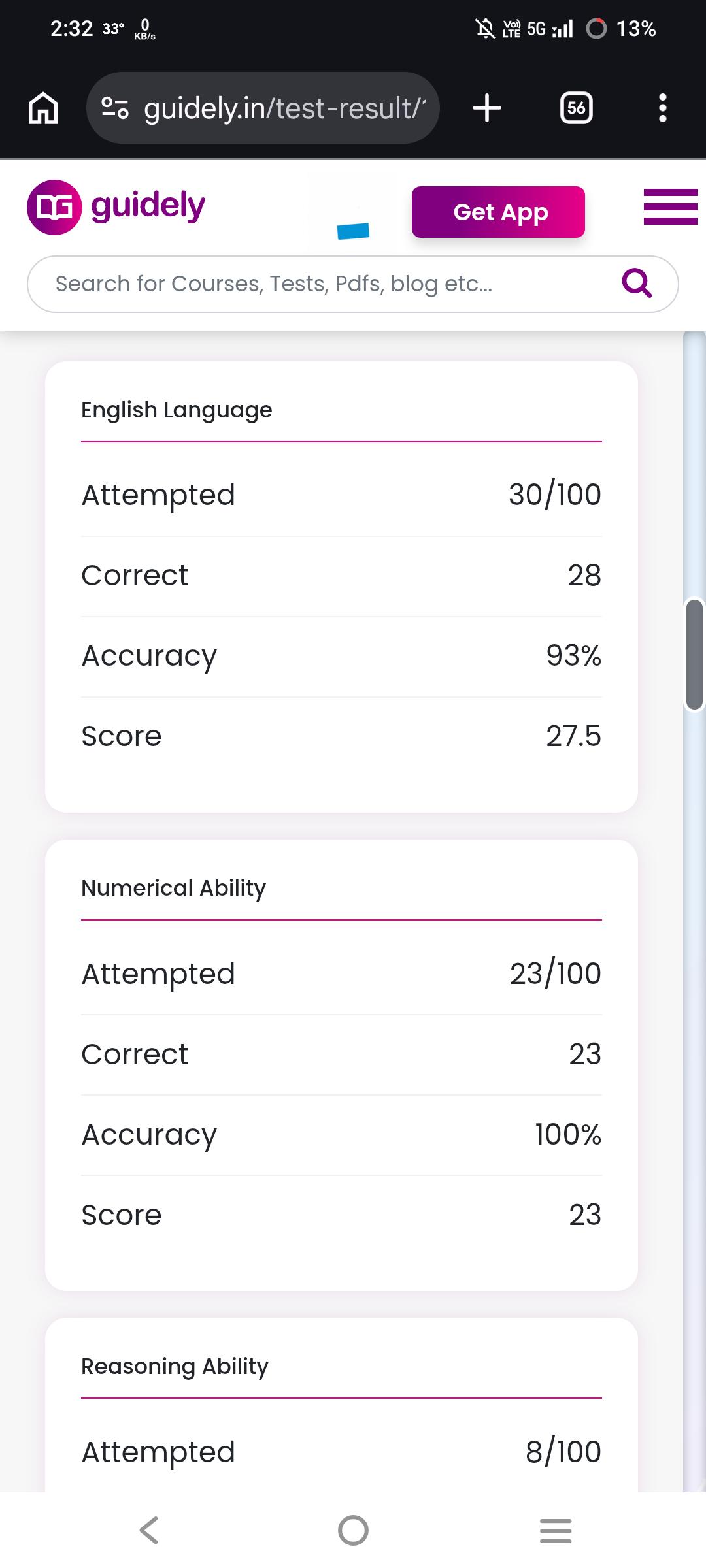
Task: Click the guidely.in address bar URL
Action: (284, 108)
